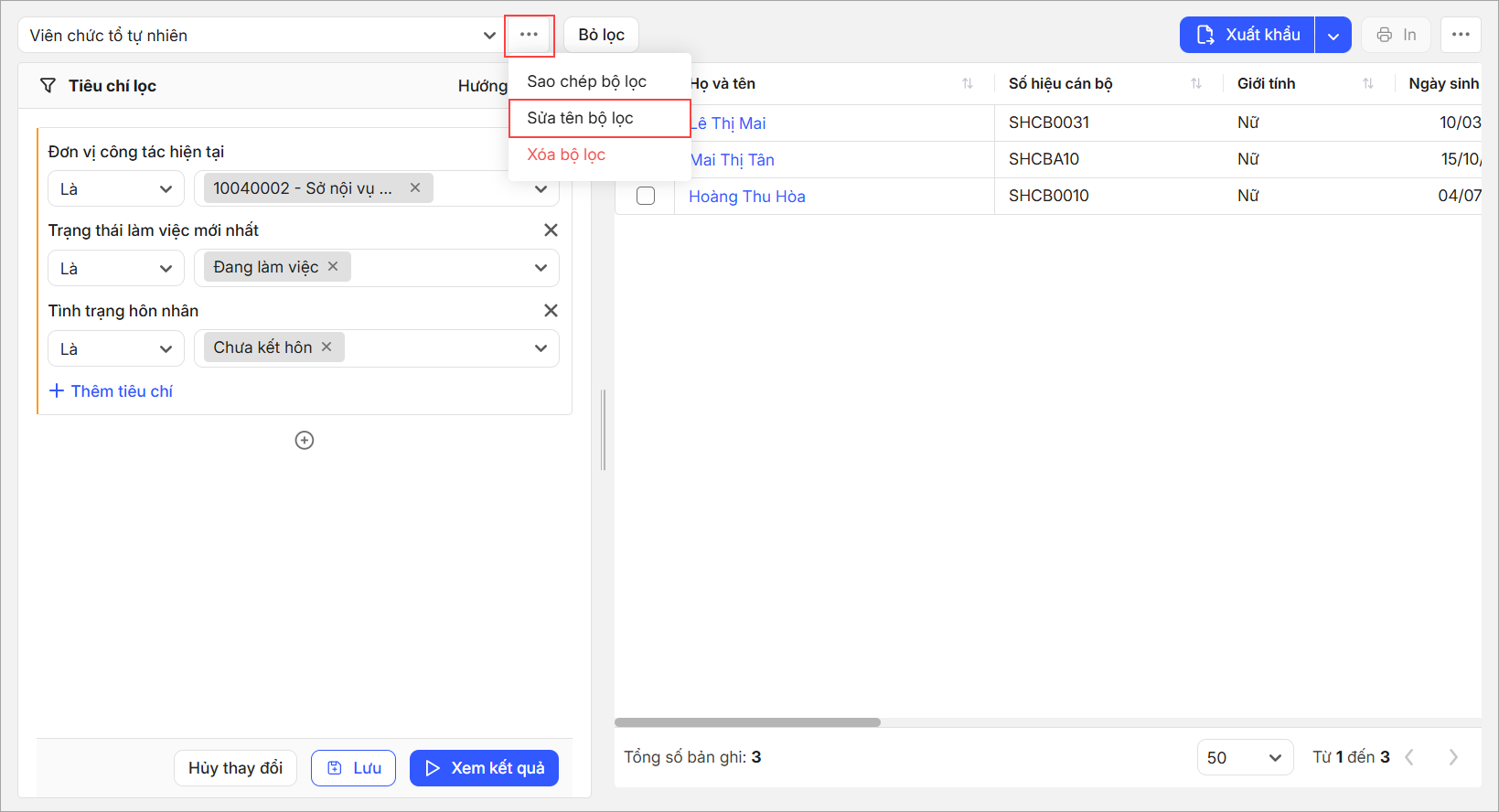Image resolution: width=1499 pixels, height=812 pixels.
Task: Click the horizontal table scrollbar
Action: [747, 722]
